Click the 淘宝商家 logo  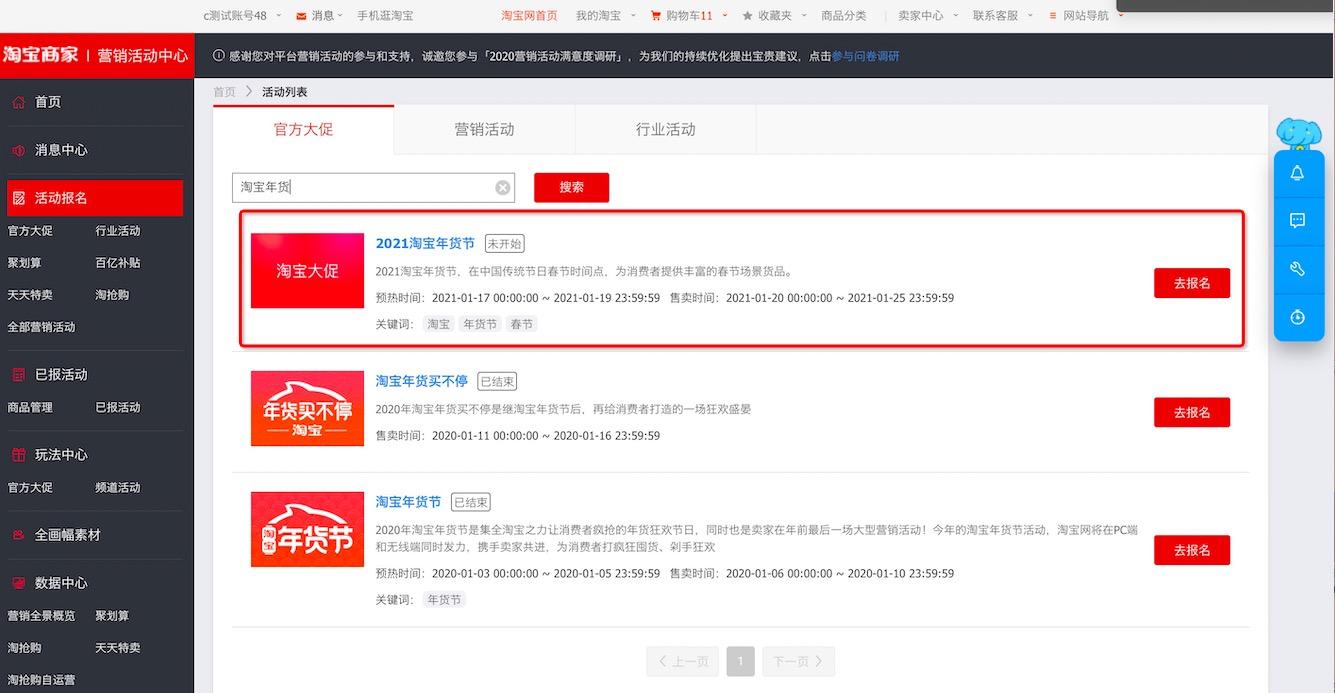41,55
